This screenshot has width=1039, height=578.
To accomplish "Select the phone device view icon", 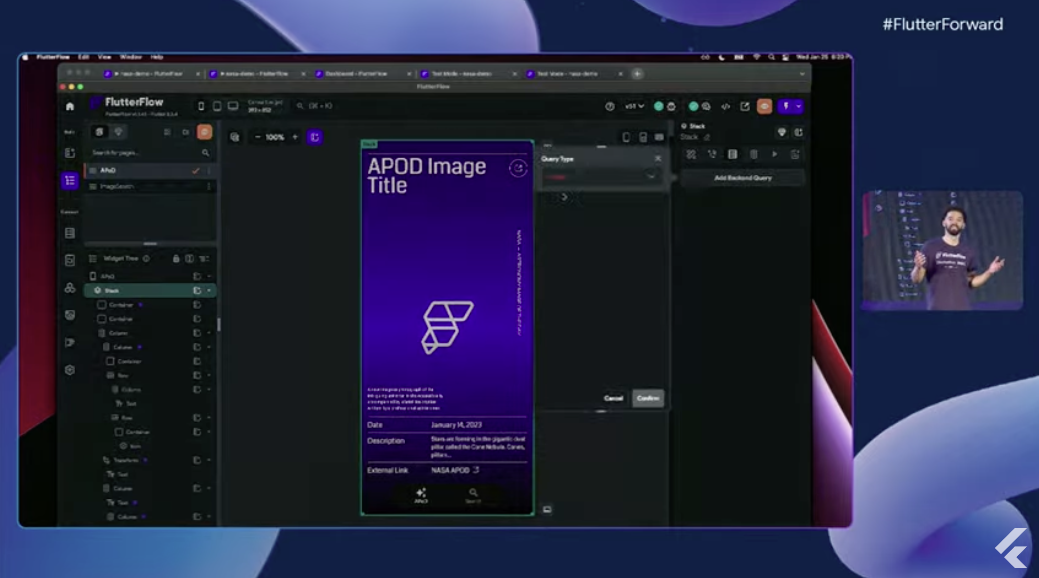I will click(x=201, y=106).
